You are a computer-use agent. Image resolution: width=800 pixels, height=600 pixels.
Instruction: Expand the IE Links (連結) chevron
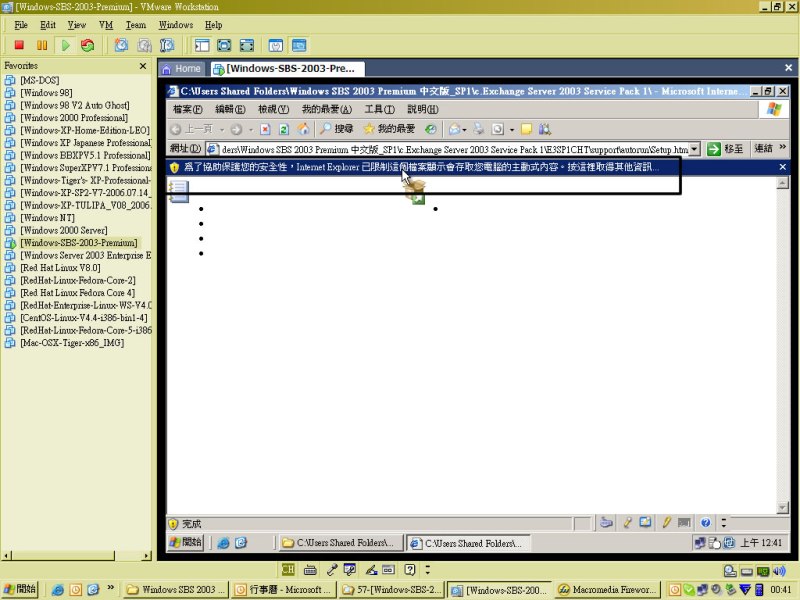[783, 147]
